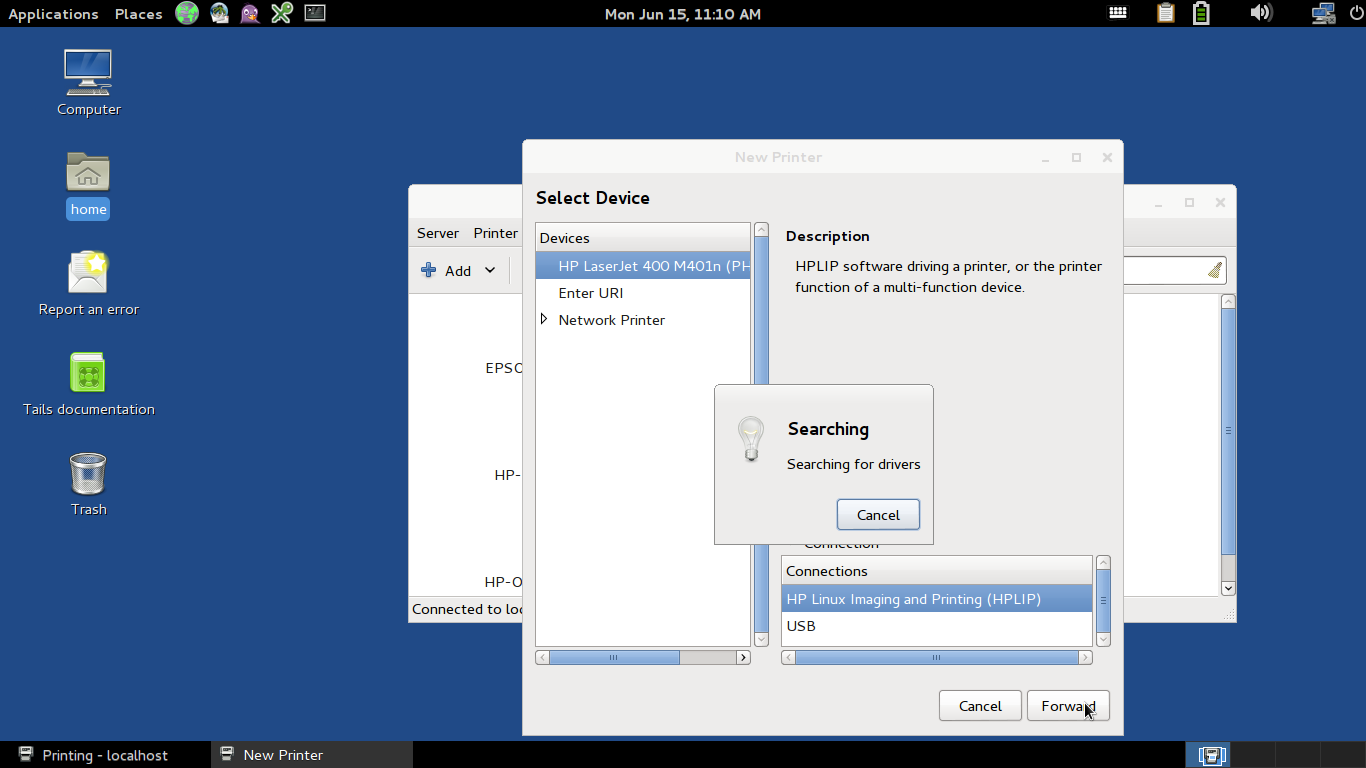This screenshot has height=768, width=1366.
Task: Open the Applications menu
Action: tap(53, 14)
